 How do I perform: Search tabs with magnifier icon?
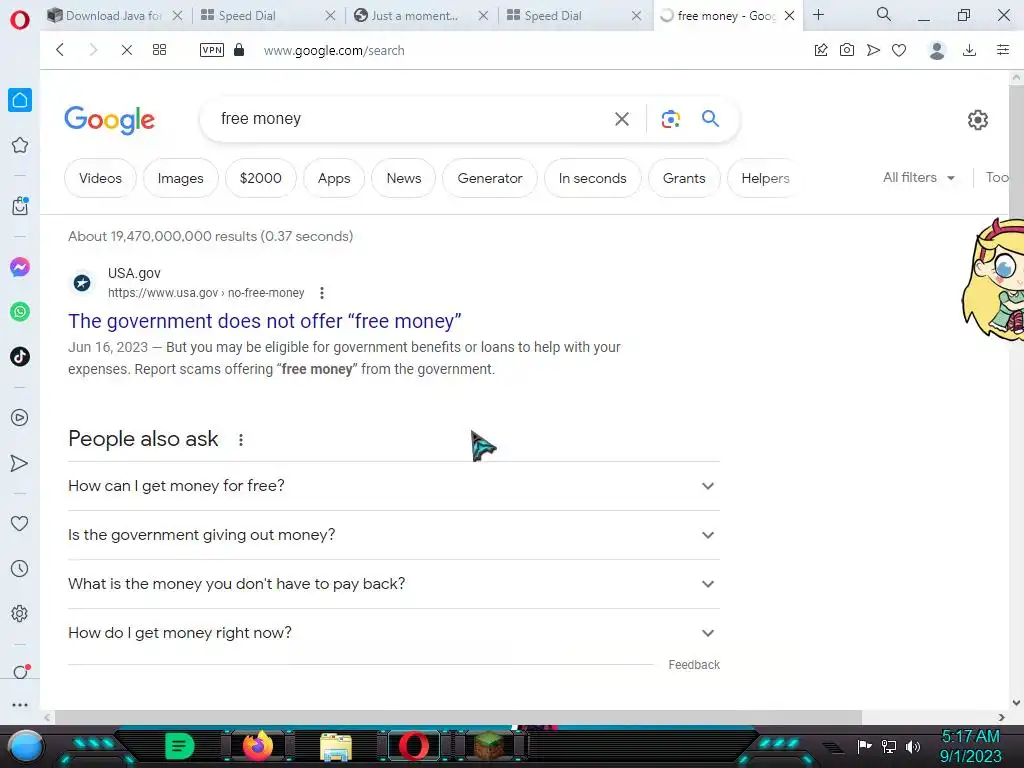(884, 14)
